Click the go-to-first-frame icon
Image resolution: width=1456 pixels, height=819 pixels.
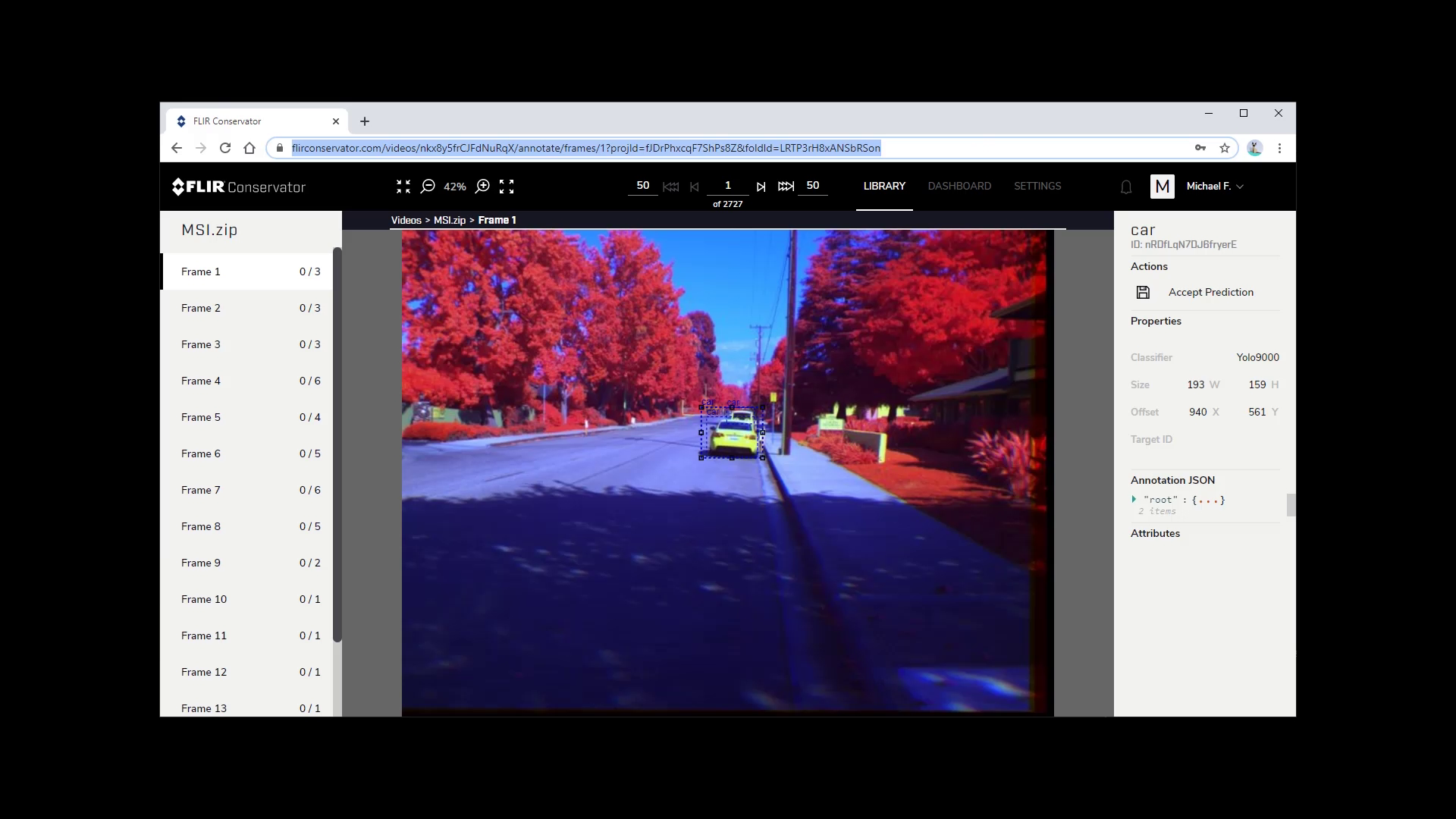pyautogui.click(x=670, y=186)
